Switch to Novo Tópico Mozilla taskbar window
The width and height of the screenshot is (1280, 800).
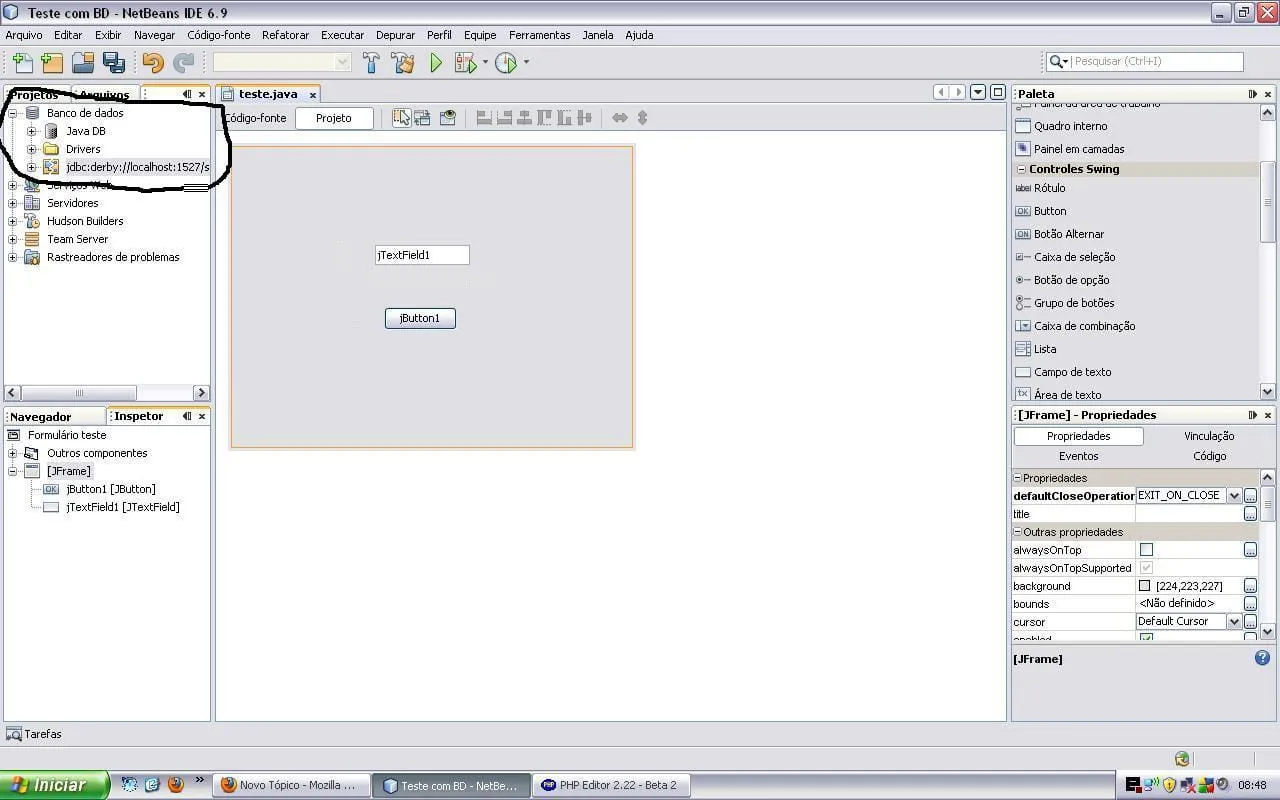[x=290, y=785]
